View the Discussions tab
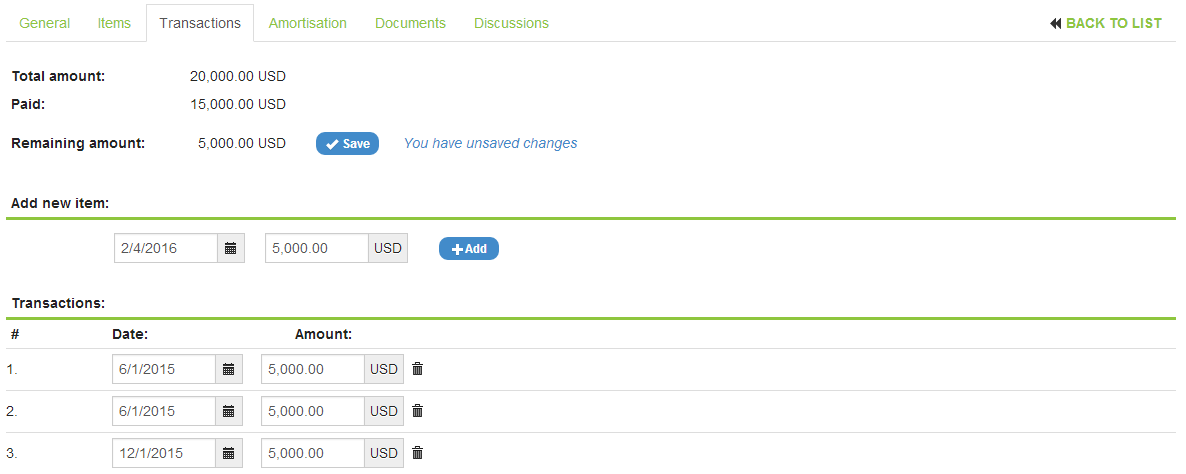This screenshot has height=474, width=1186. pos(511,23)
